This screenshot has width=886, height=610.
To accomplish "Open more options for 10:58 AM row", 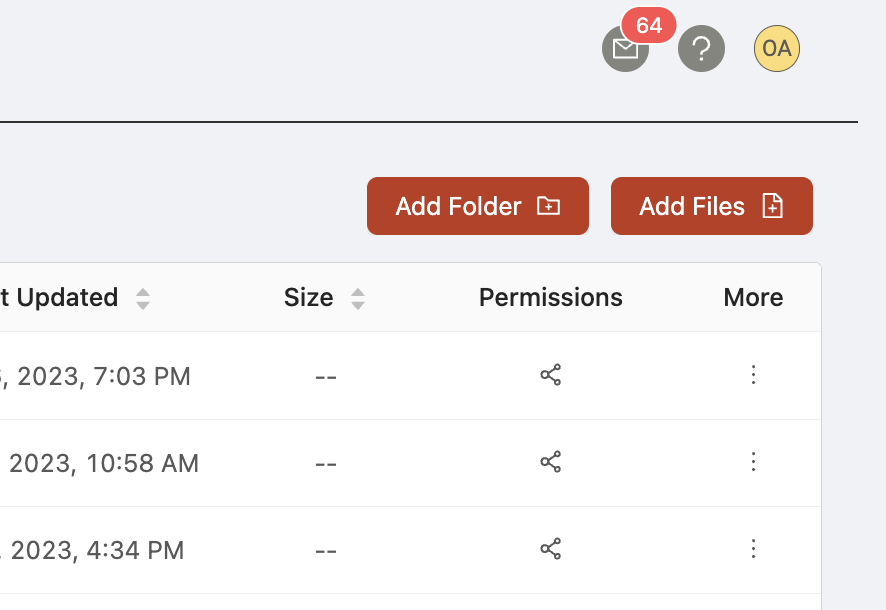I will 753,462.
